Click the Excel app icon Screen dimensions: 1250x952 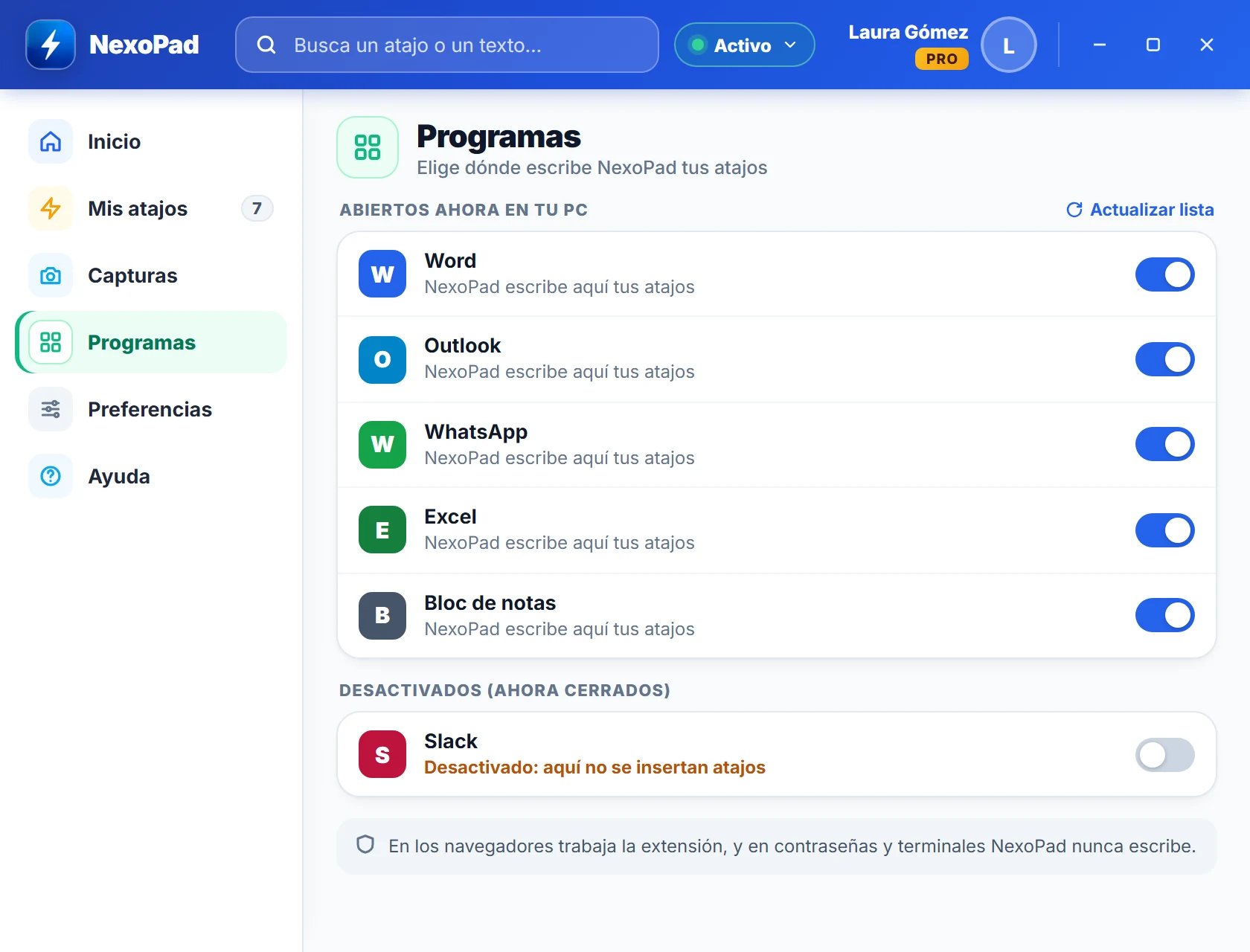click(382, 530)
